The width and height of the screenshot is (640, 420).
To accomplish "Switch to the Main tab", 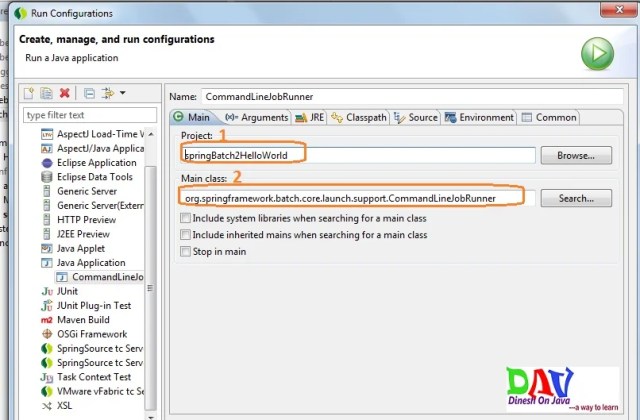I will pyautogui.click(x=191, y=118).
